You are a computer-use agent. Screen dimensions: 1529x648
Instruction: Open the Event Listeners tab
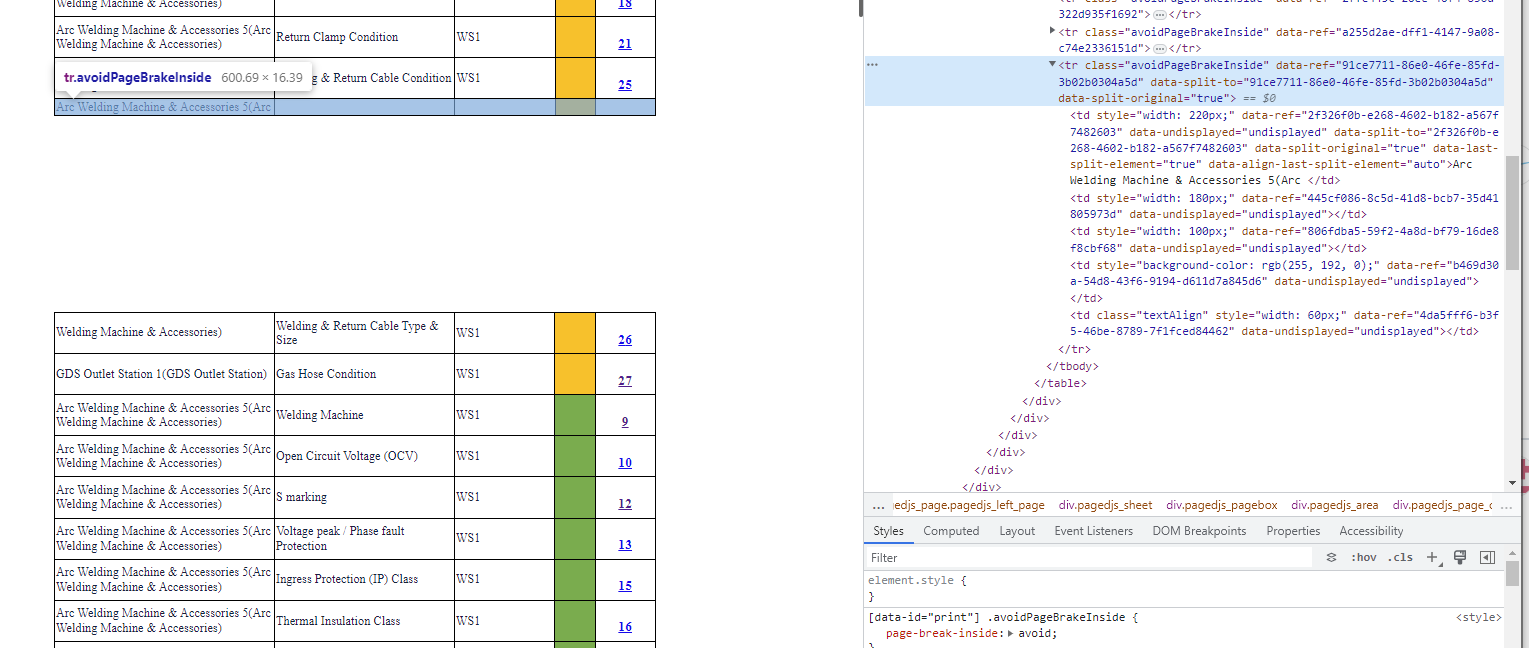[x=1093, y=531]
